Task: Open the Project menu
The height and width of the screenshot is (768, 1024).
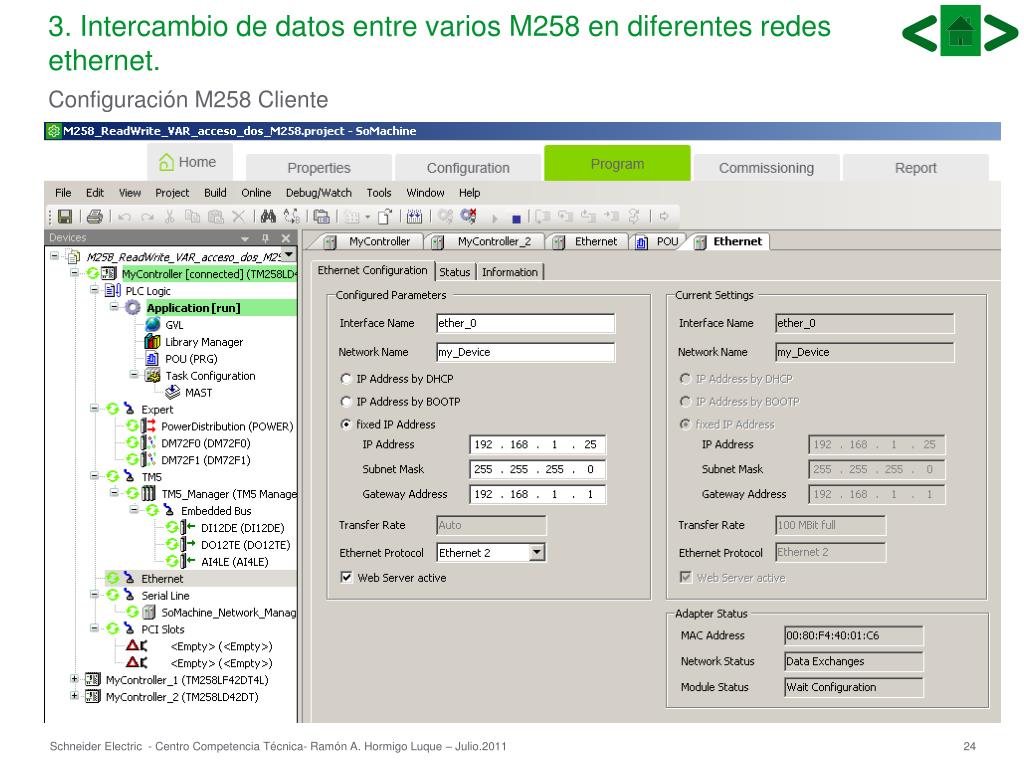Action: tap(172, 193)
